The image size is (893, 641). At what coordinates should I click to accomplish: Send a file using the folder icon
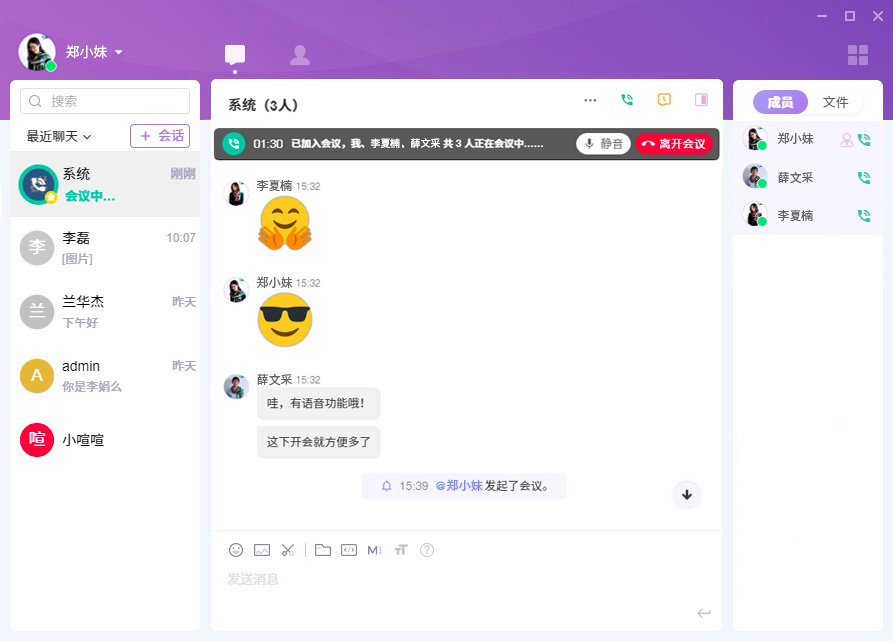(323, 550)
